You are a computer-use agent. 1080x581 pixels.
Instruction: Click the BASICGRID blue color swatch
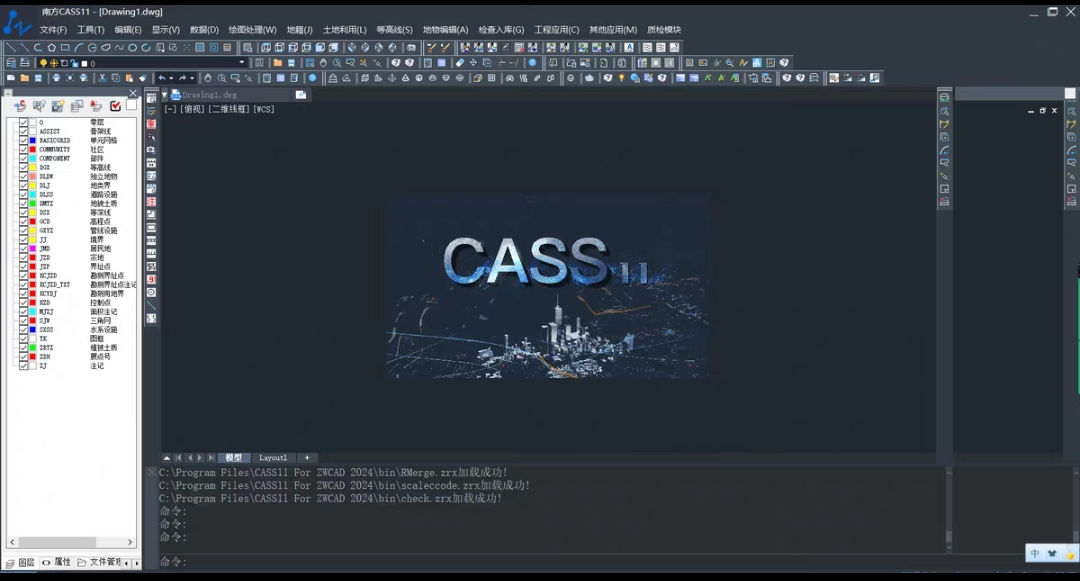pyautogui.click(x=32, y=140)
